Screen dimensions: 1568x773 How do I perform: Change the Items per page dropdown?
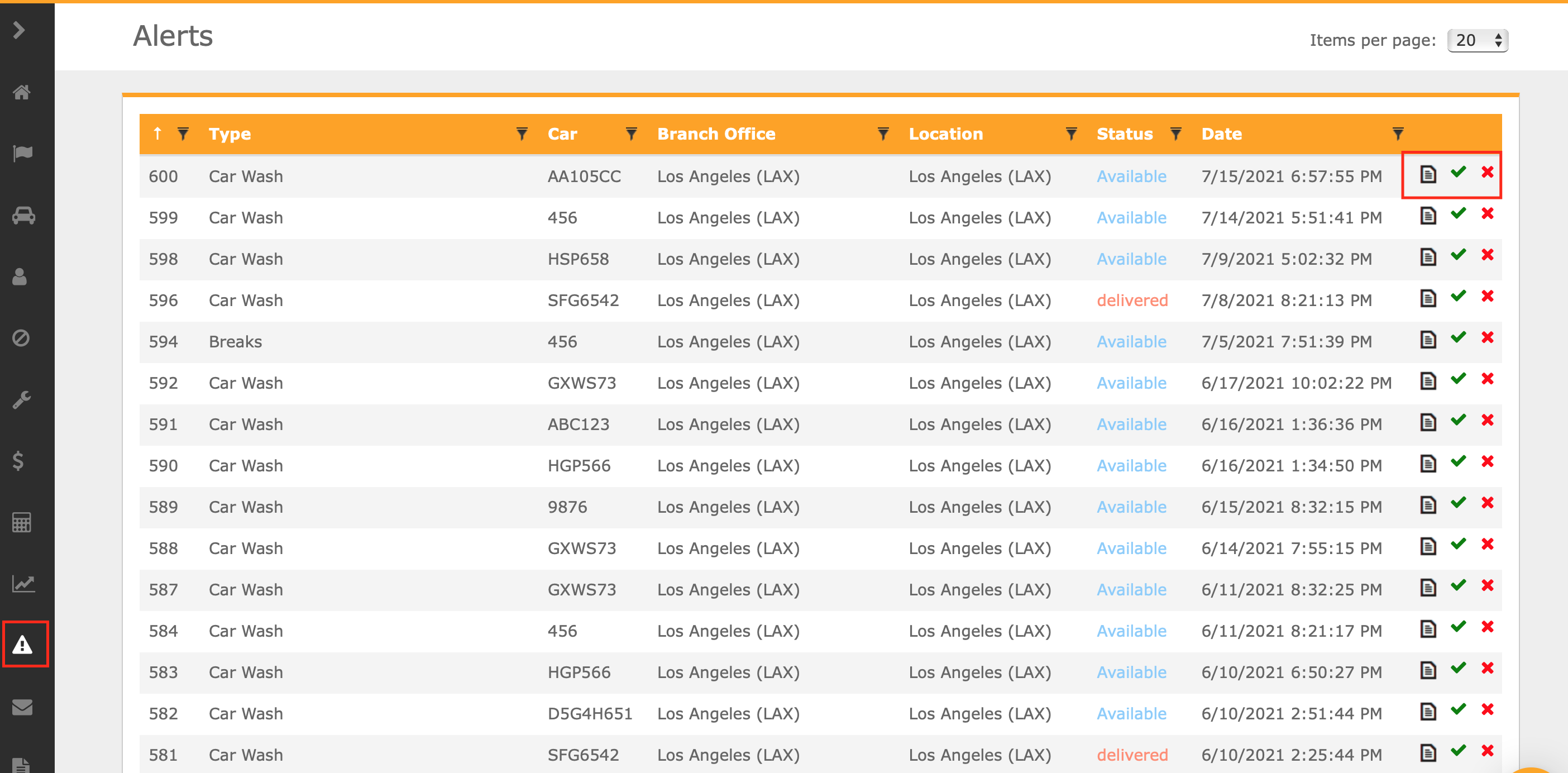(1478, 40)
